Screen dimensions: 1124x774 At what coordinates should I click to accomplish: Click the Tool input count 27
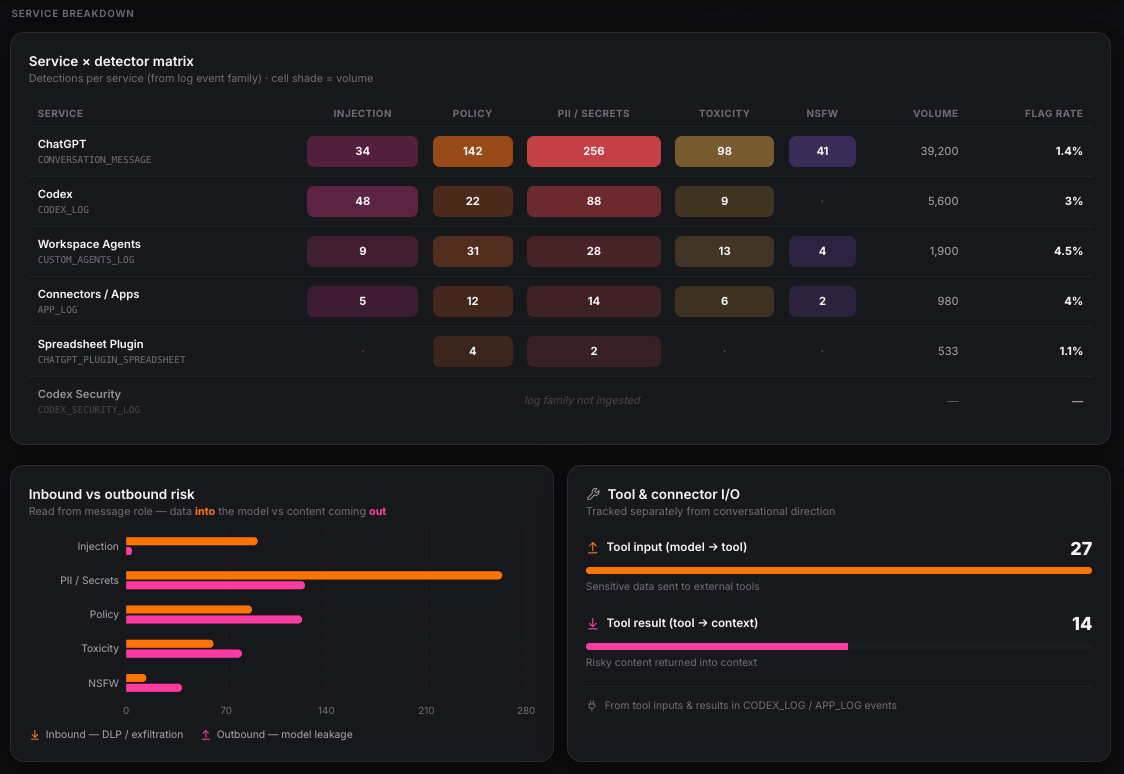pos(1081,549)
